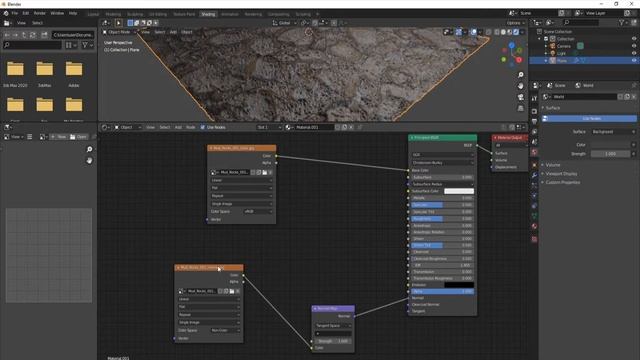Select rendered viewport shading sphere
The width and height of the screenshot is (640, 360).
(x=516, y=32)
